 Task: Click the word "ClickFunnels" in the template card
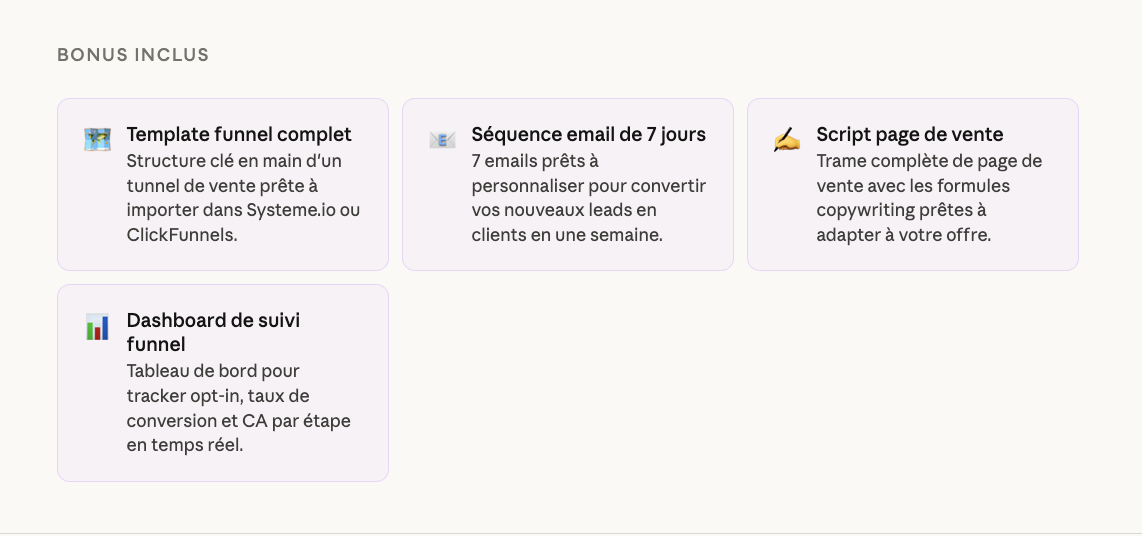(x=180, y=235)
